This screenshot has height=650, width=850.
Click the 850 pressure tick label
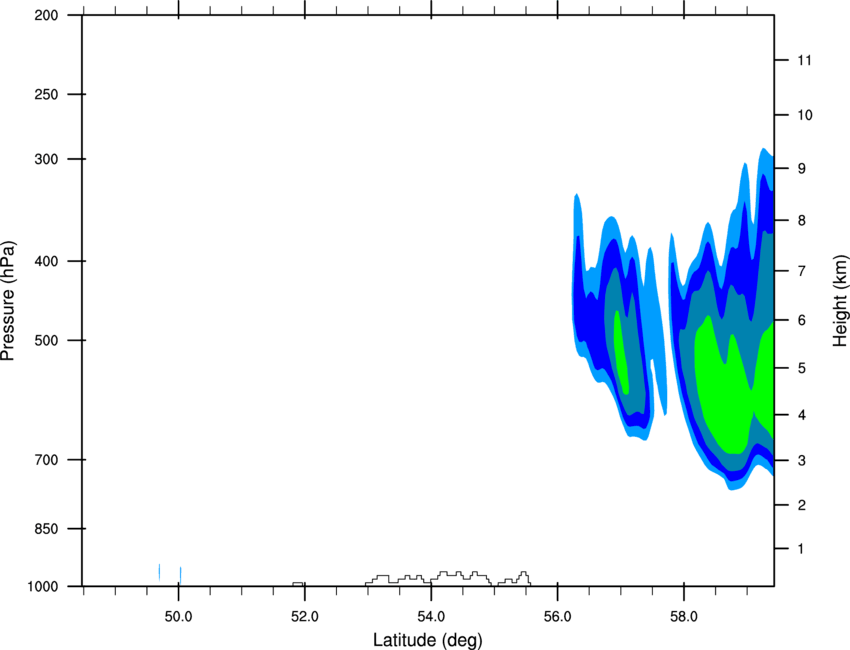point(46,529)
